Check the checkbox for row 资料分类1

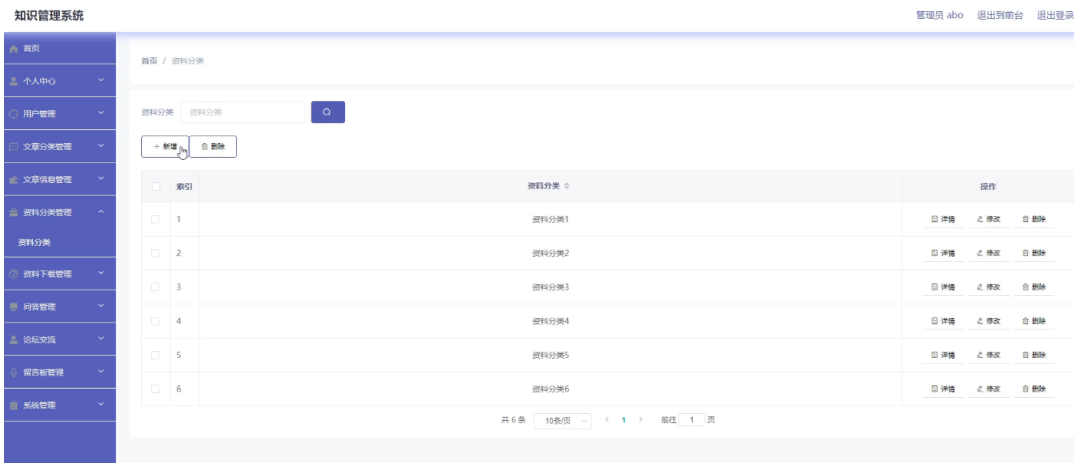coord(156,219)
